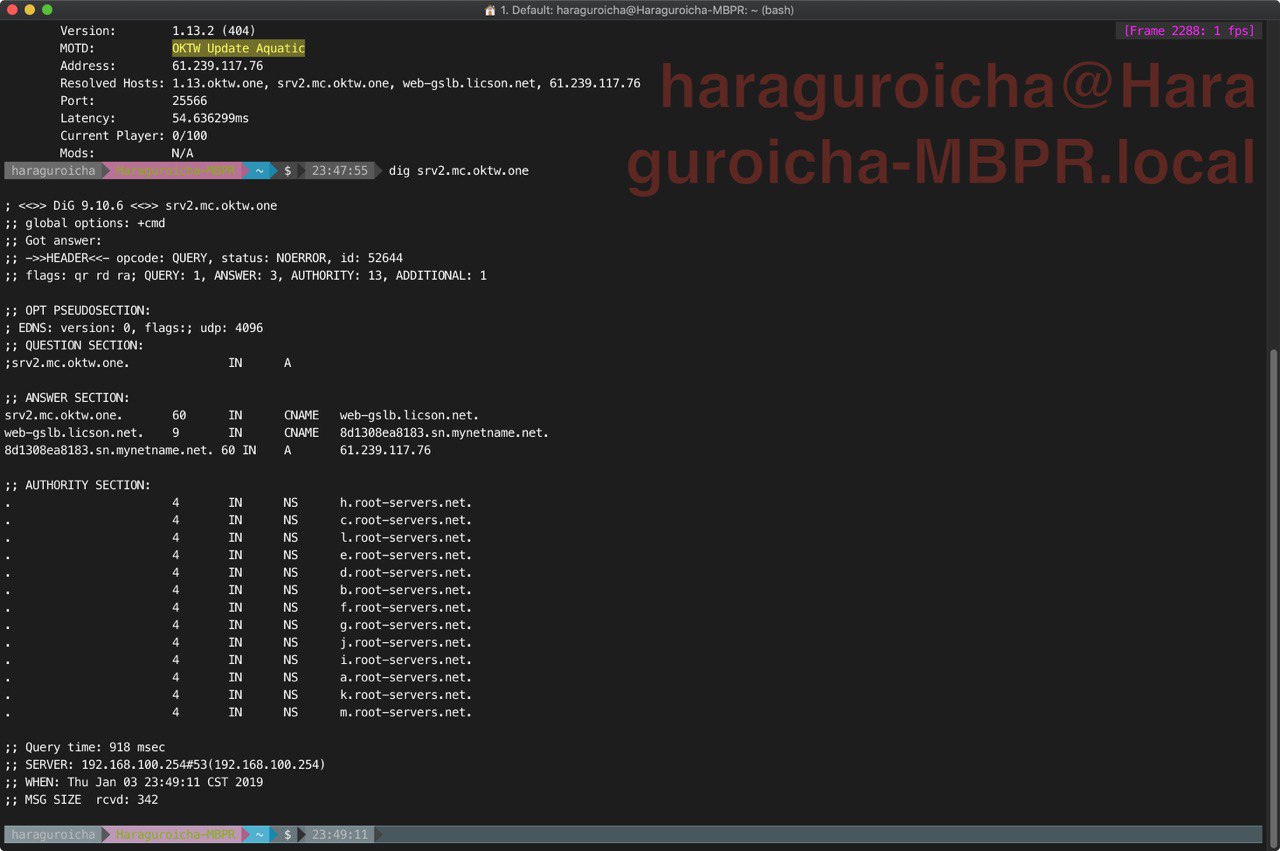The width and height of the screenshot is (1280, 851).
Task: Click k.root-servers.net. entry
Action: [x=406, y=695]
